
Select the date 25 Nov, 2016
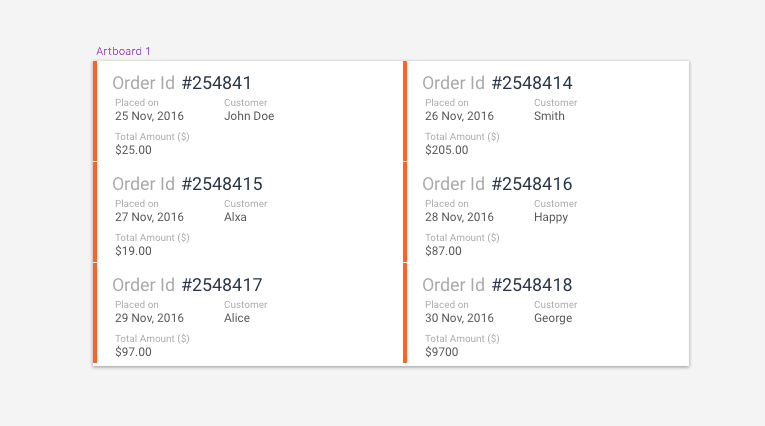[x=149, y=116]
